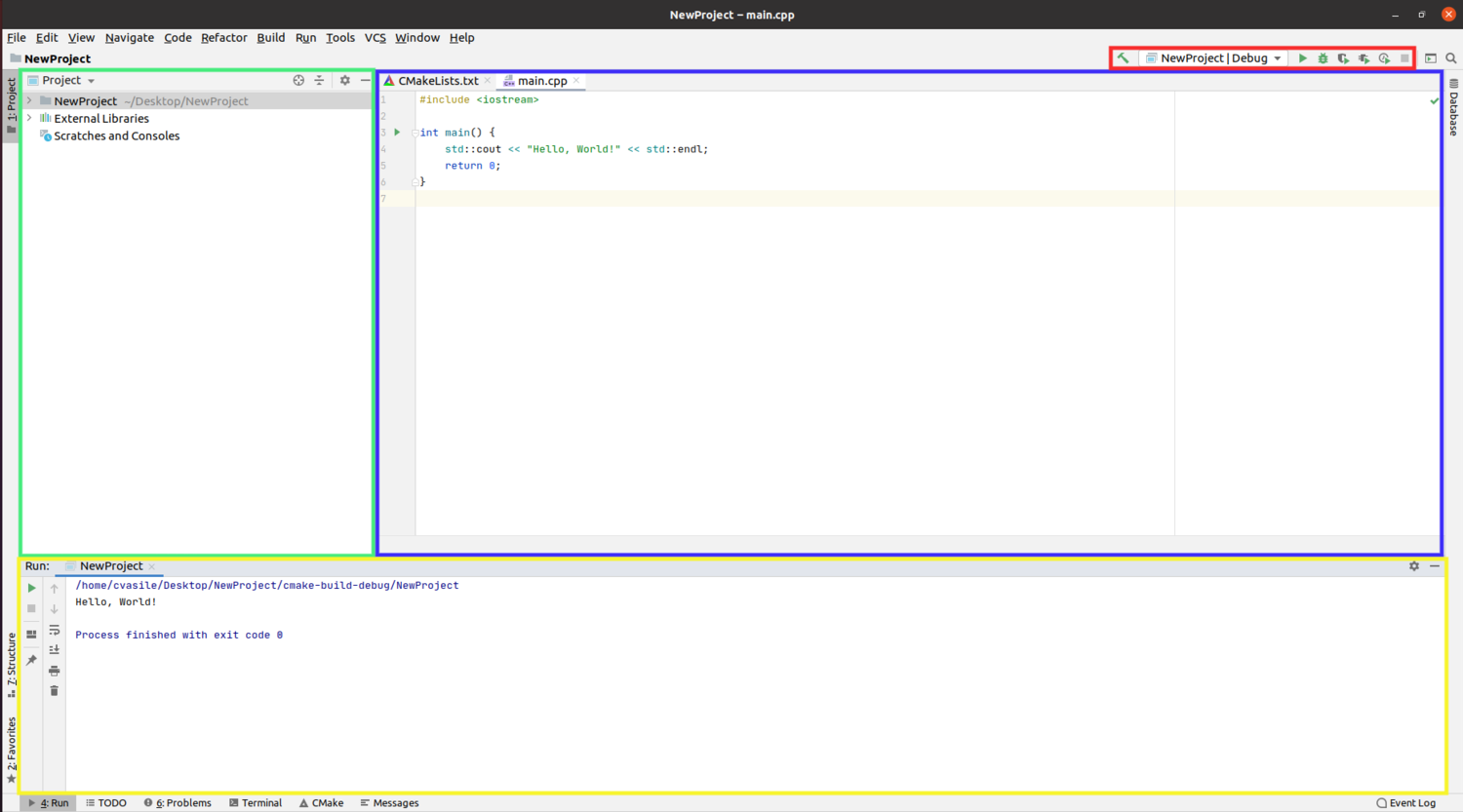Pin the Run tab with the pin icon
The image size is (1463, 812).
[31, 659]
